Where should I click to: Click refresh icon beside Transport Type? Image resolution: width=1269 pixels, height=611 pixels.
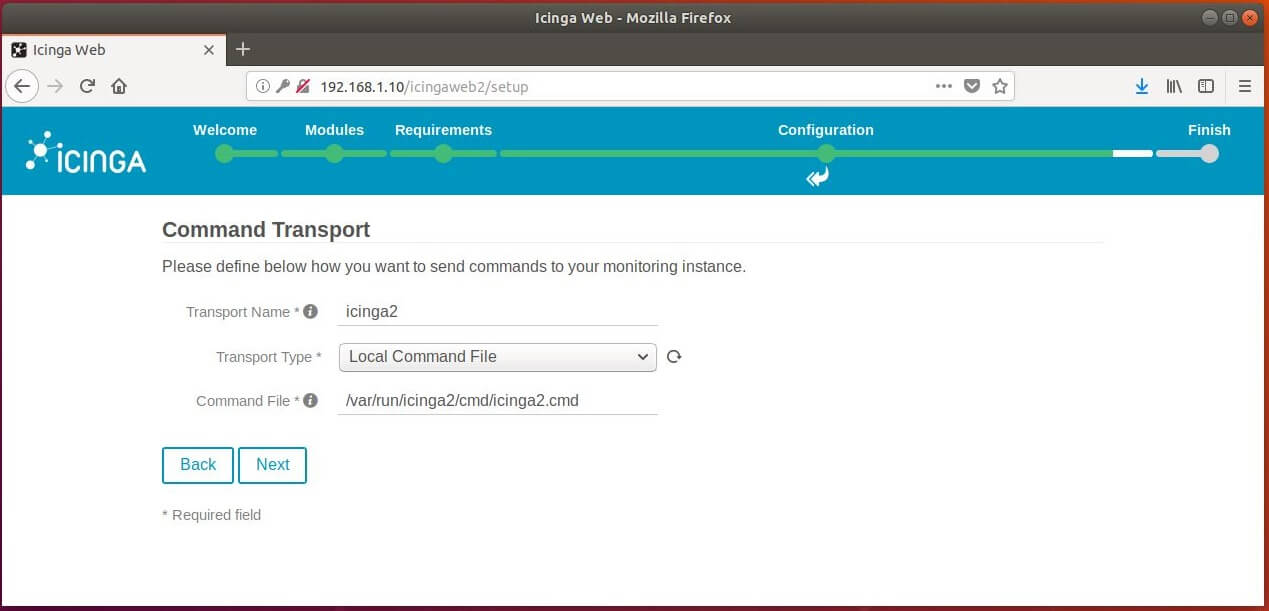[674, 356]
